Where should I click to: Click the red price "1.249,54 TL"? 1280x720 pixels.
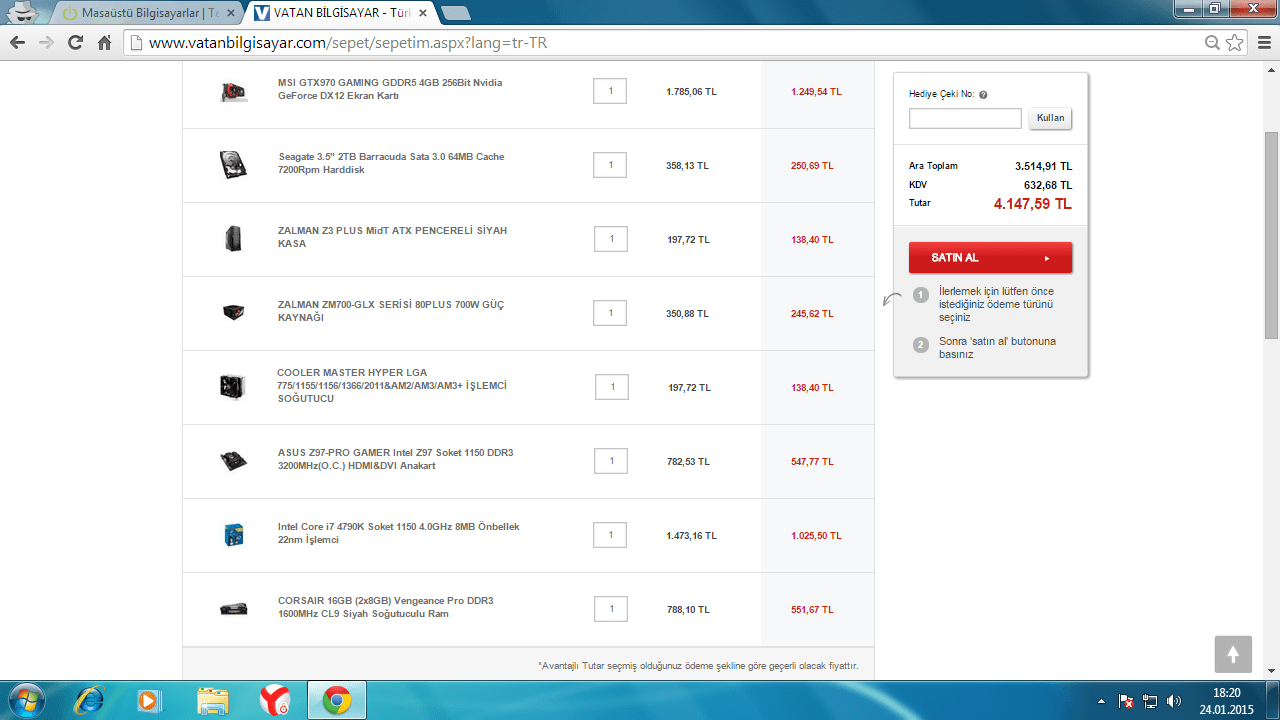click(816, 92)
